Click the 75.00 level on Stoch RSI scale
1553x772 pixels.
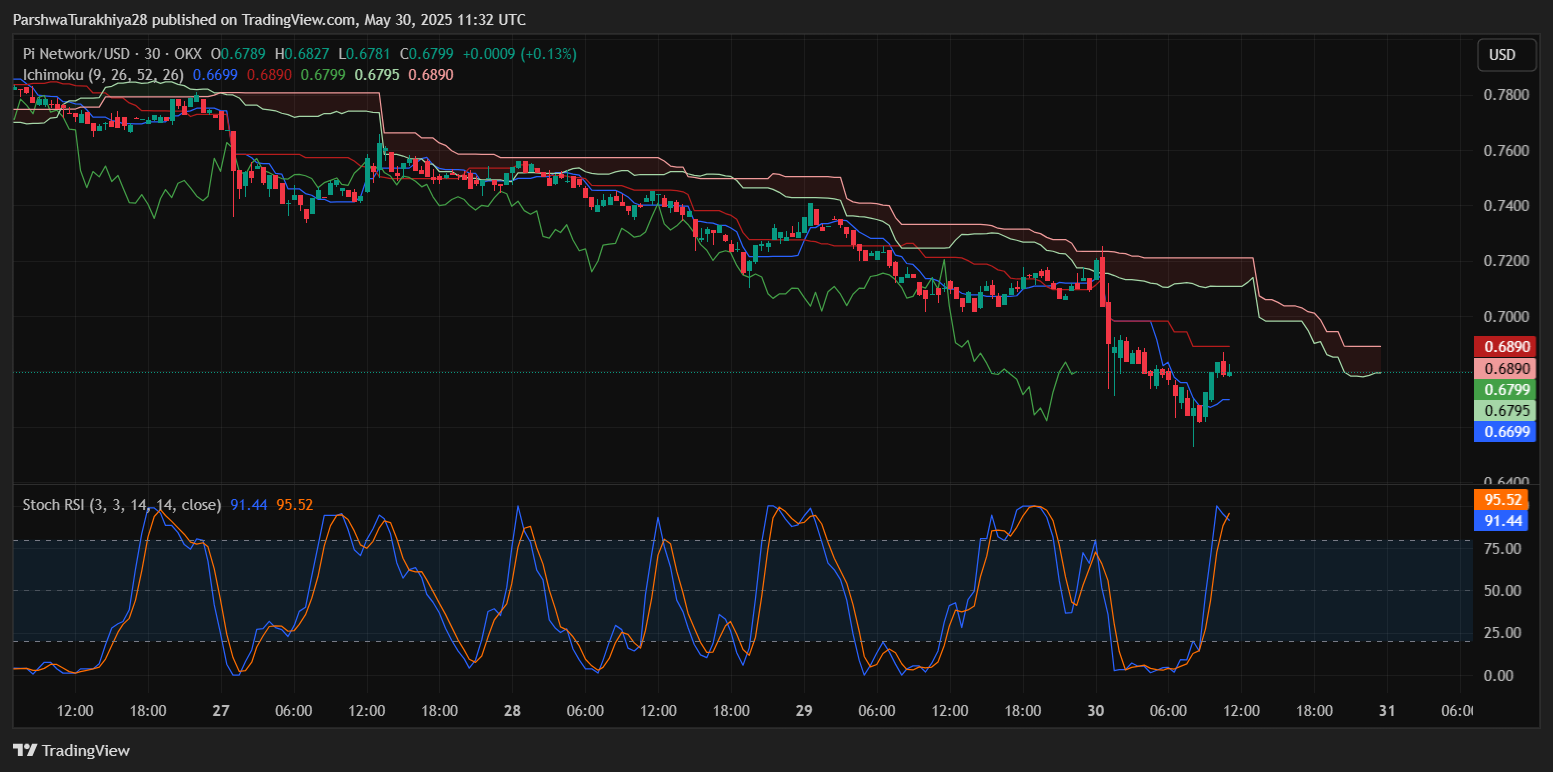pyautogui.click(x=1503, y=549)
